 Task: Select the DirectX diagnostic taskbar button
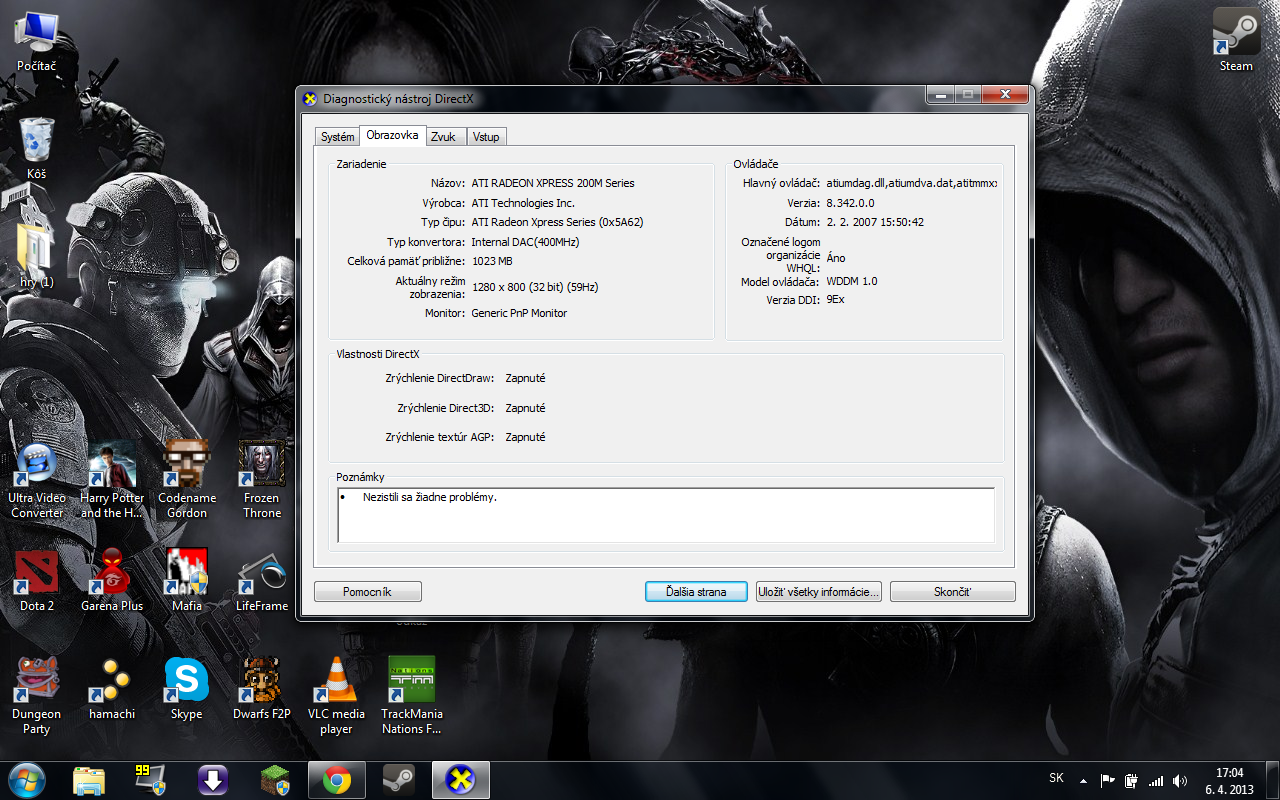(461, 779)
